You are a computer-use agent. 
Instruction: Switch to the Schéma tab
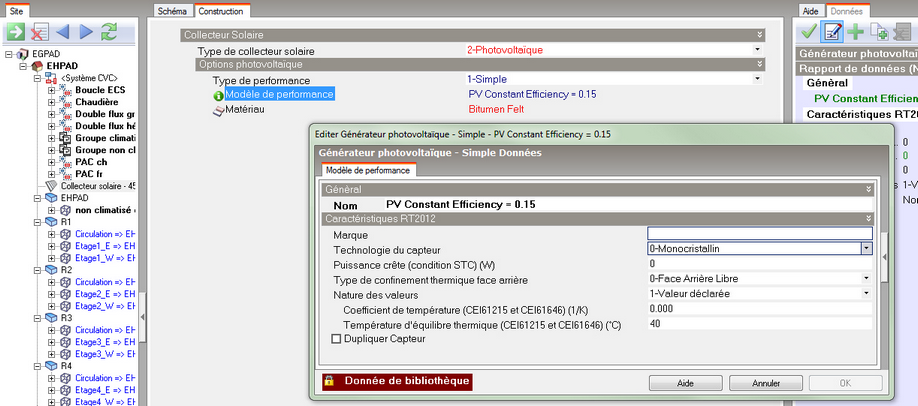pyautogui.click(x=174, y=10)
